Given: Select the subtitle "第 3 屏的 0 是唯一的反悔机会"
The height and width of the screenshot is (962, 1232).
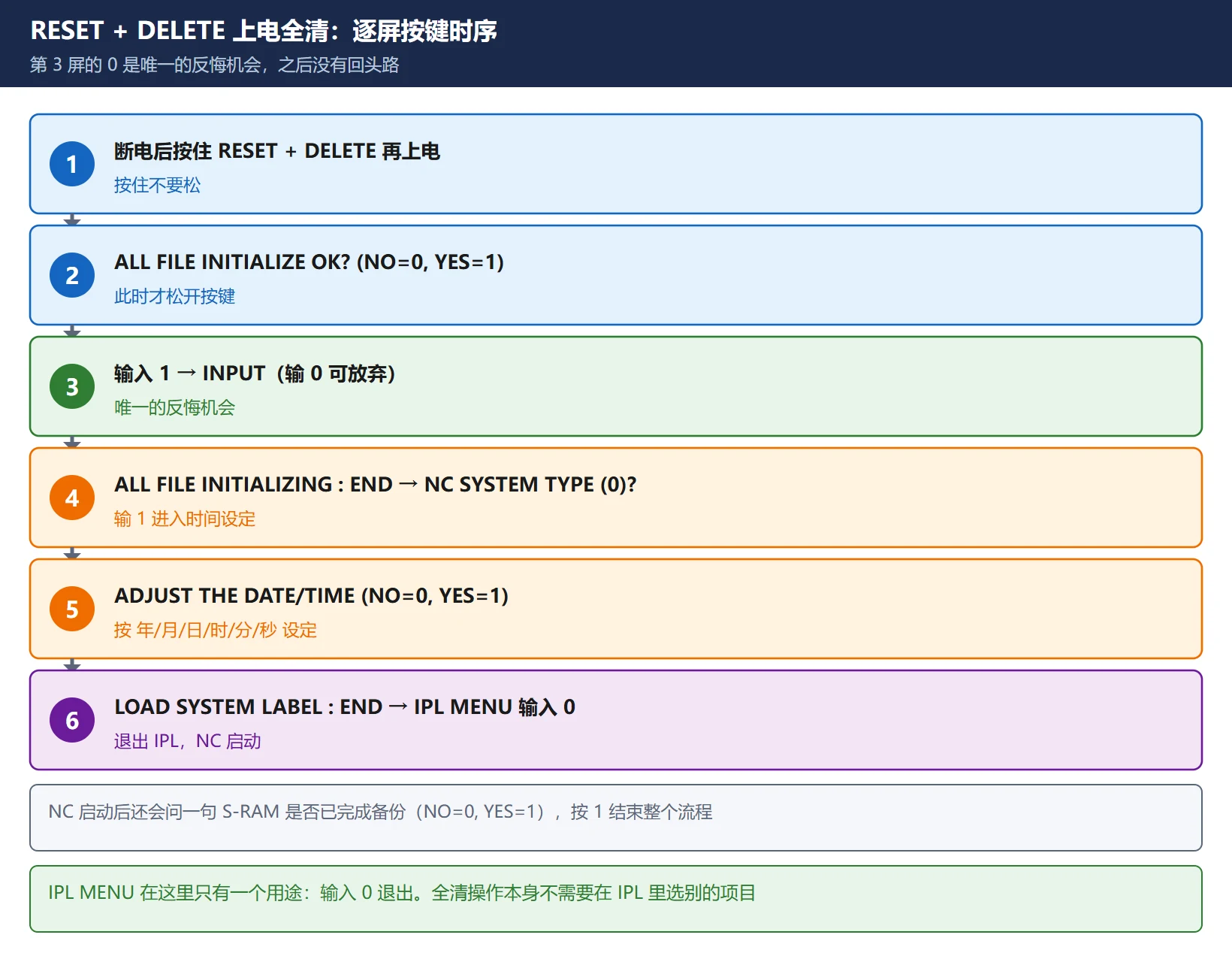Looking at the screenshot, I should click(148, 65).
